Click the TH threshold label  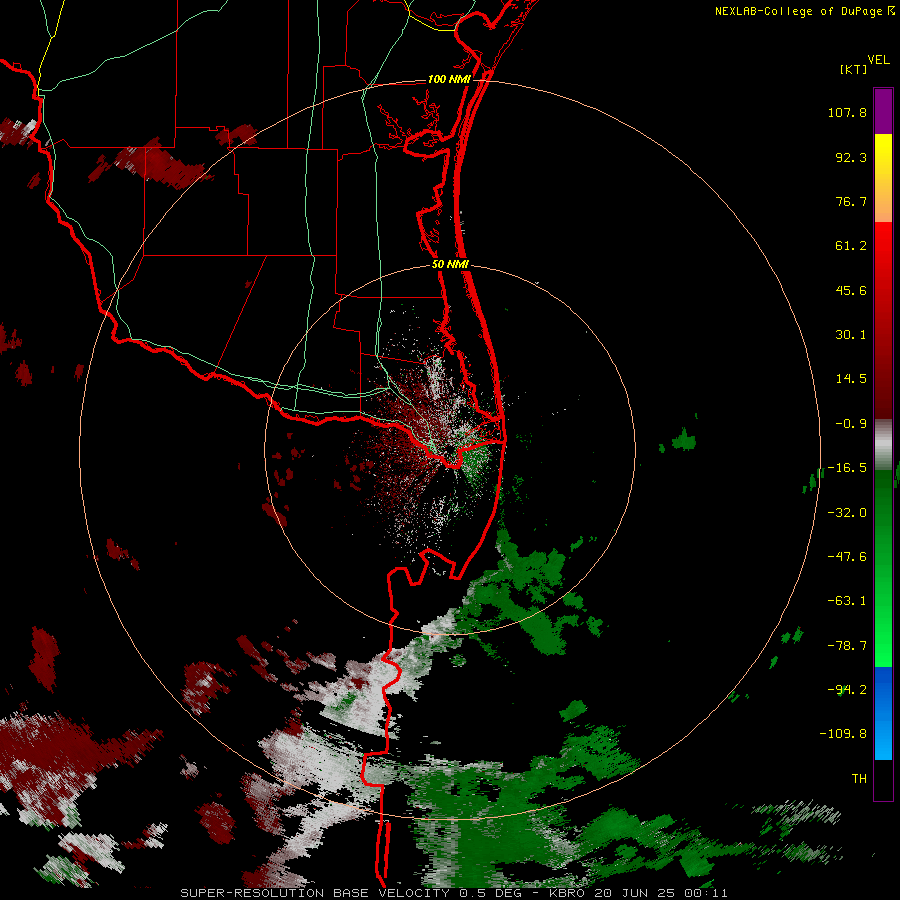859,778
